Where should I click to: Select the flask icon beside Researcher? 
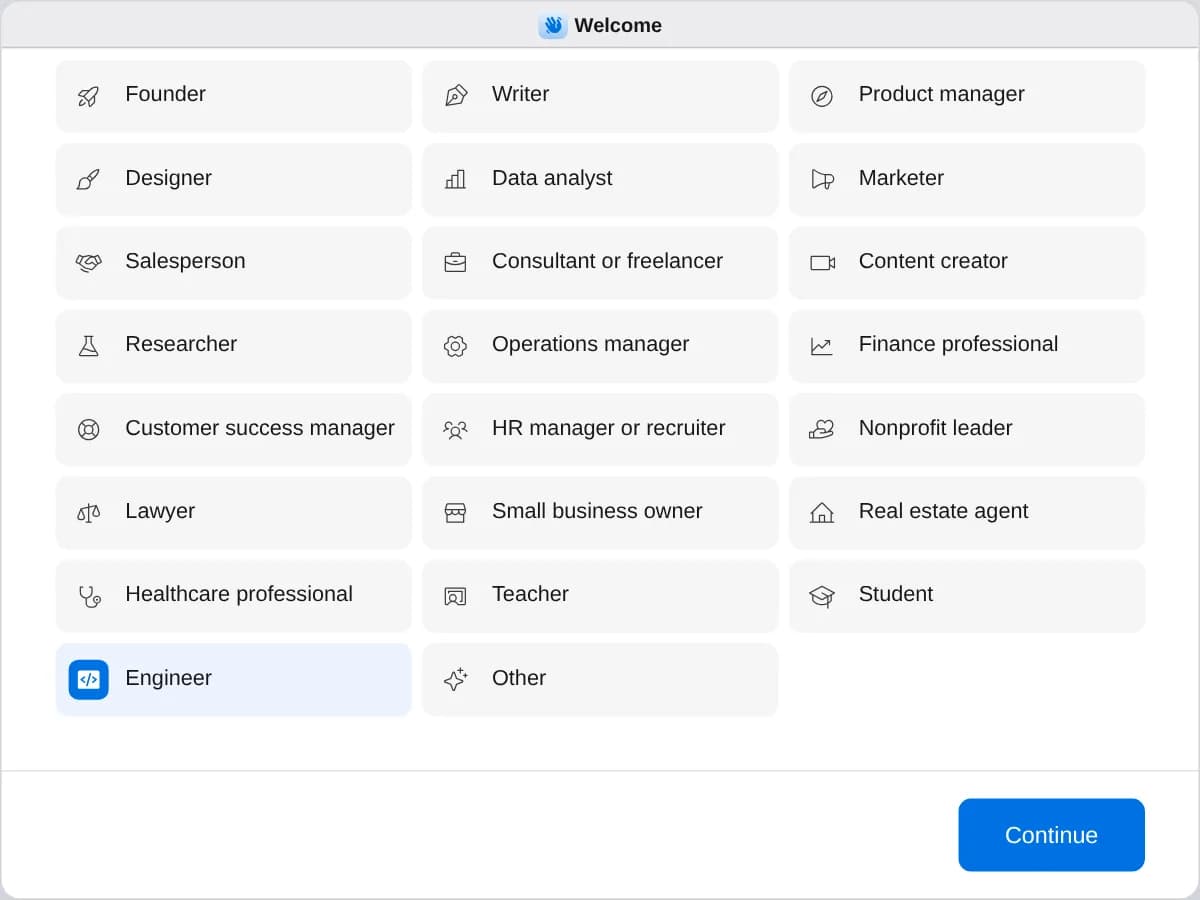point(89,346)
